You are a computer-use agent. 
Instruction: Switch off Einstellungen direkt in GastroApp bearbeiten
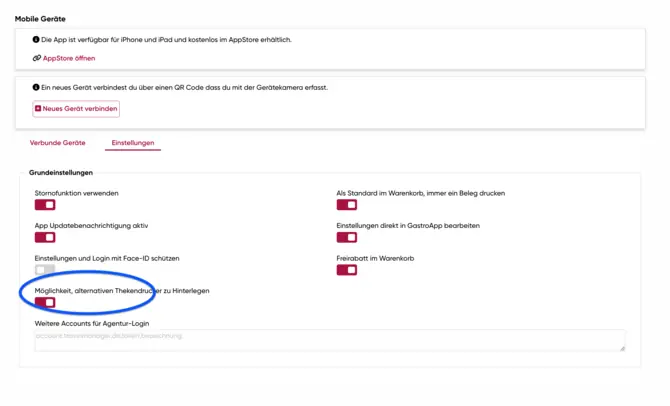pos(346,238)
